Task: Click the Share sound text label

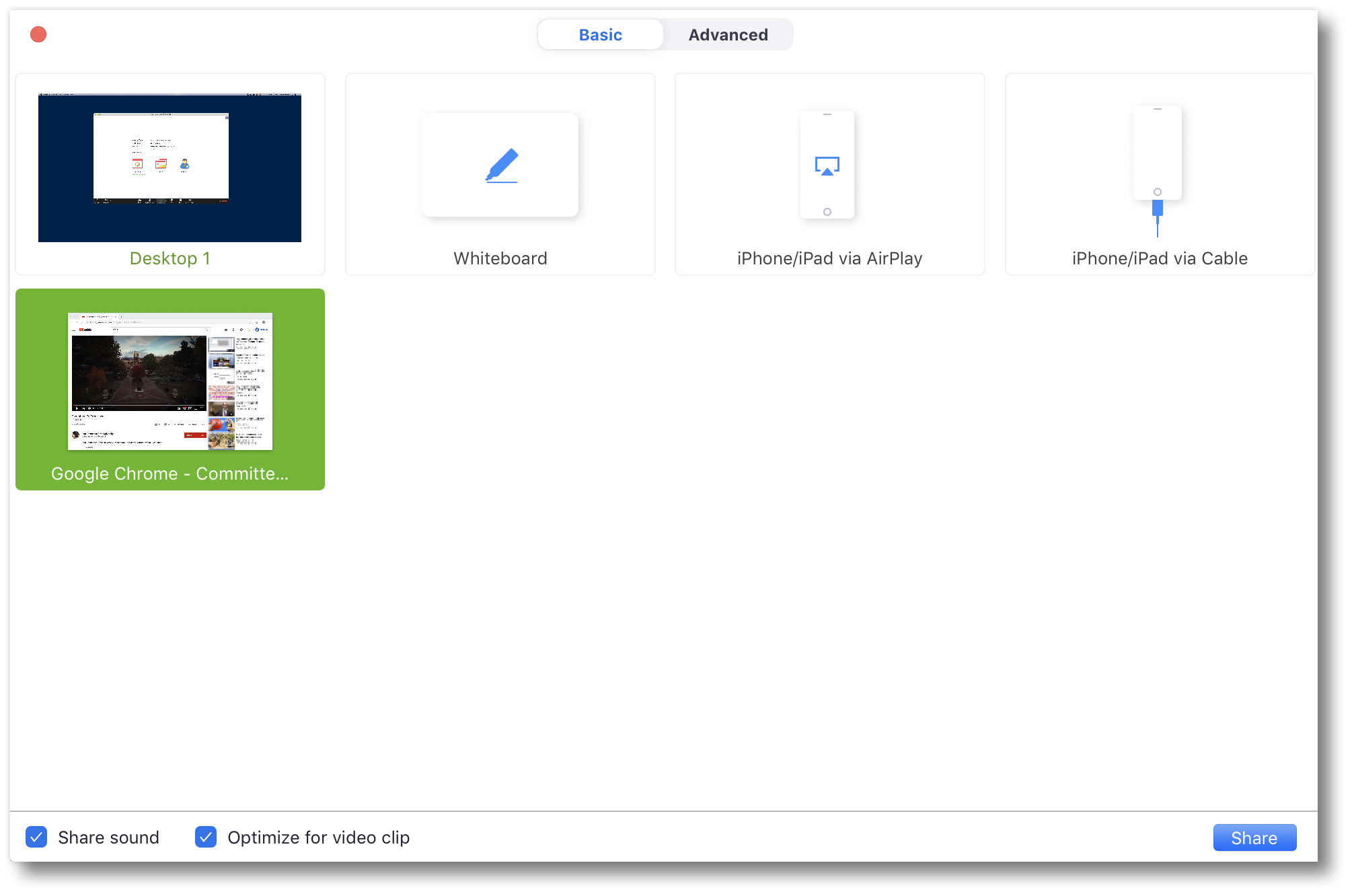Action: [108, 837]
